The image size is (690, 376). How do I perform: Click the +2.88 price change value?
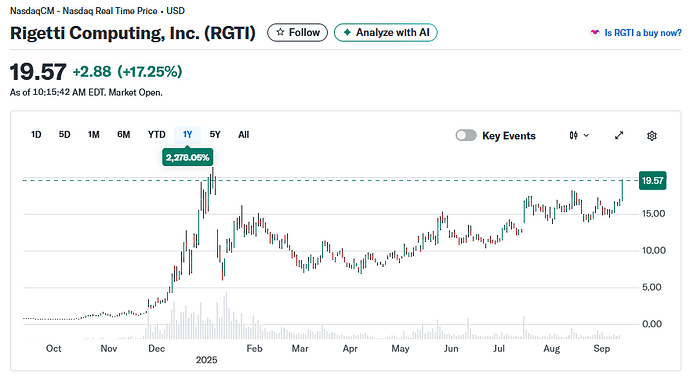[92, 72]
